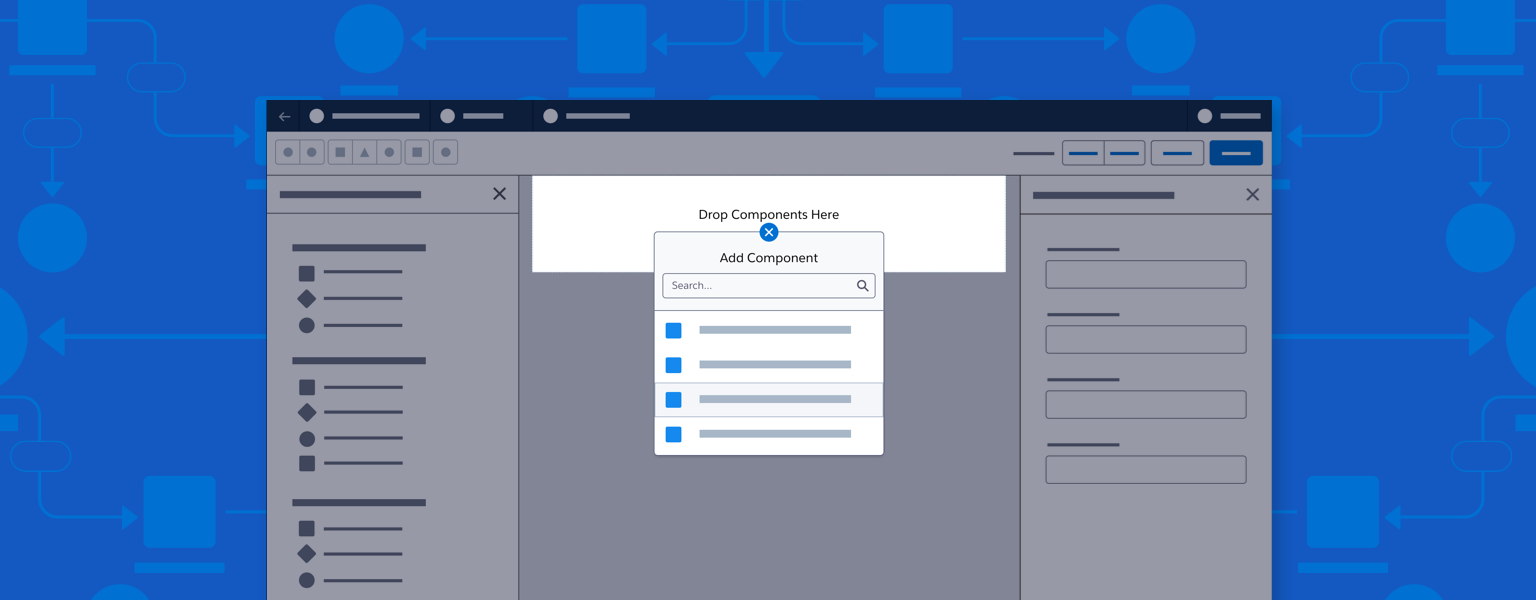Click the Drop Components Here canvas area
The height and width of the screenshot is (600, 1536).
[768, 214]
